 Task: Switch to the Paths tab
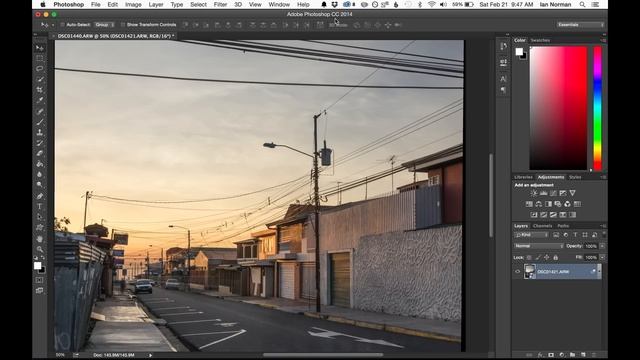pyautogui.click(x=563, y=226)
